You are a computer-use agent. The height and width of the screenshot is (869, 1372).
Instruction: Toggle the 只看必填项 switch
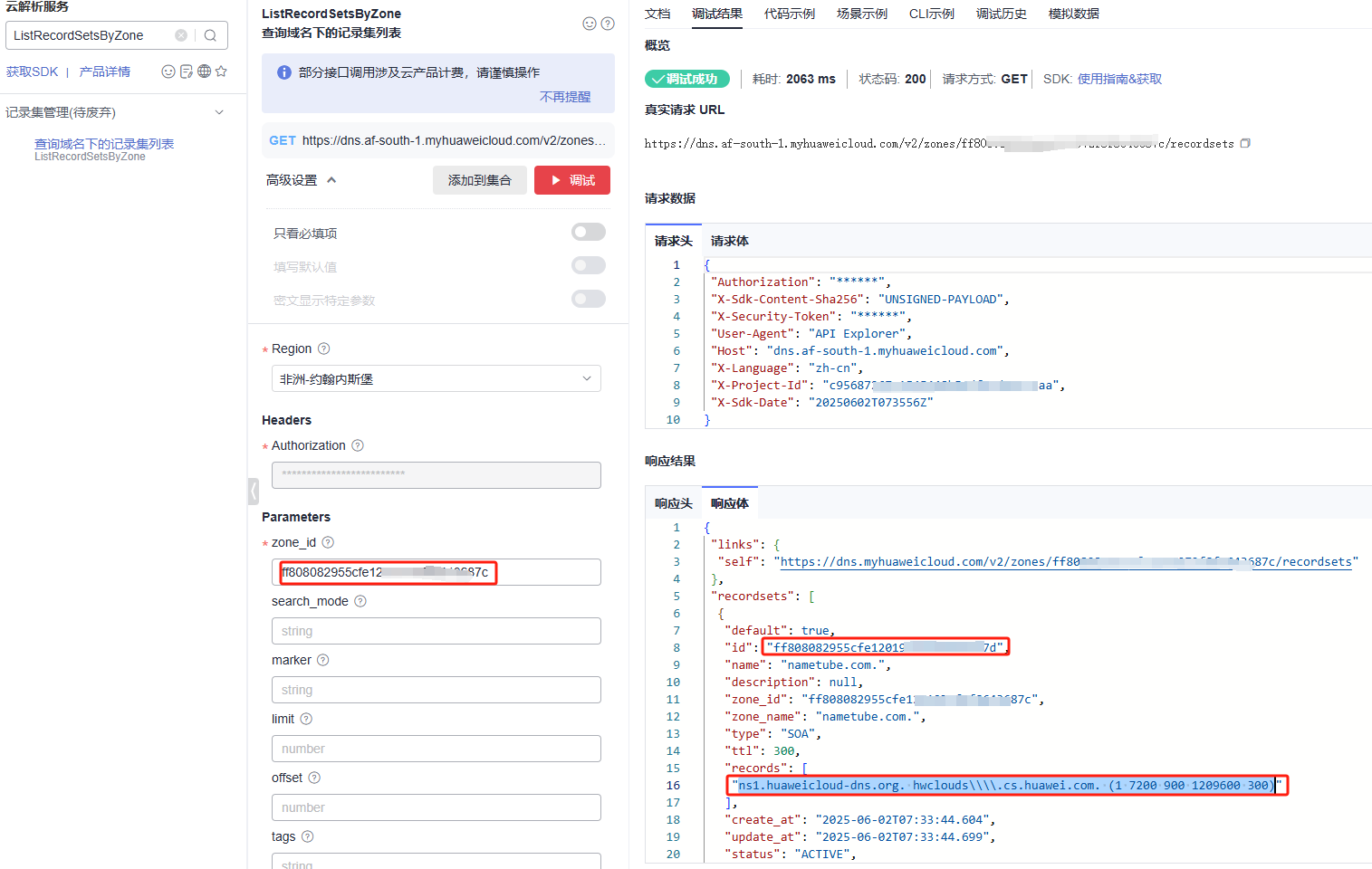pos(588,233)
